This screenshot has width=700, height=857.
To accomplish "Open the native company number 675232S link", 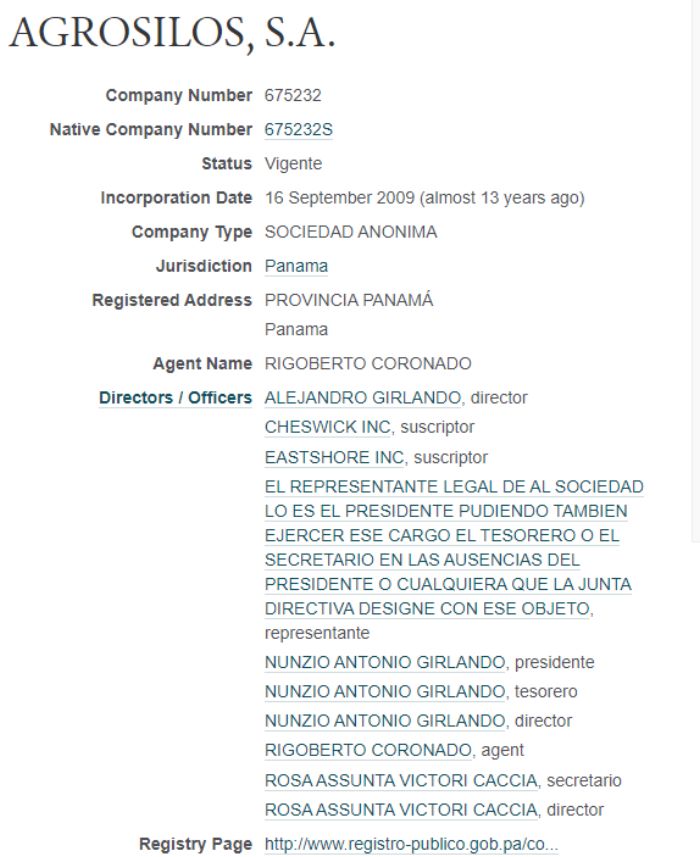I will 298,130.
